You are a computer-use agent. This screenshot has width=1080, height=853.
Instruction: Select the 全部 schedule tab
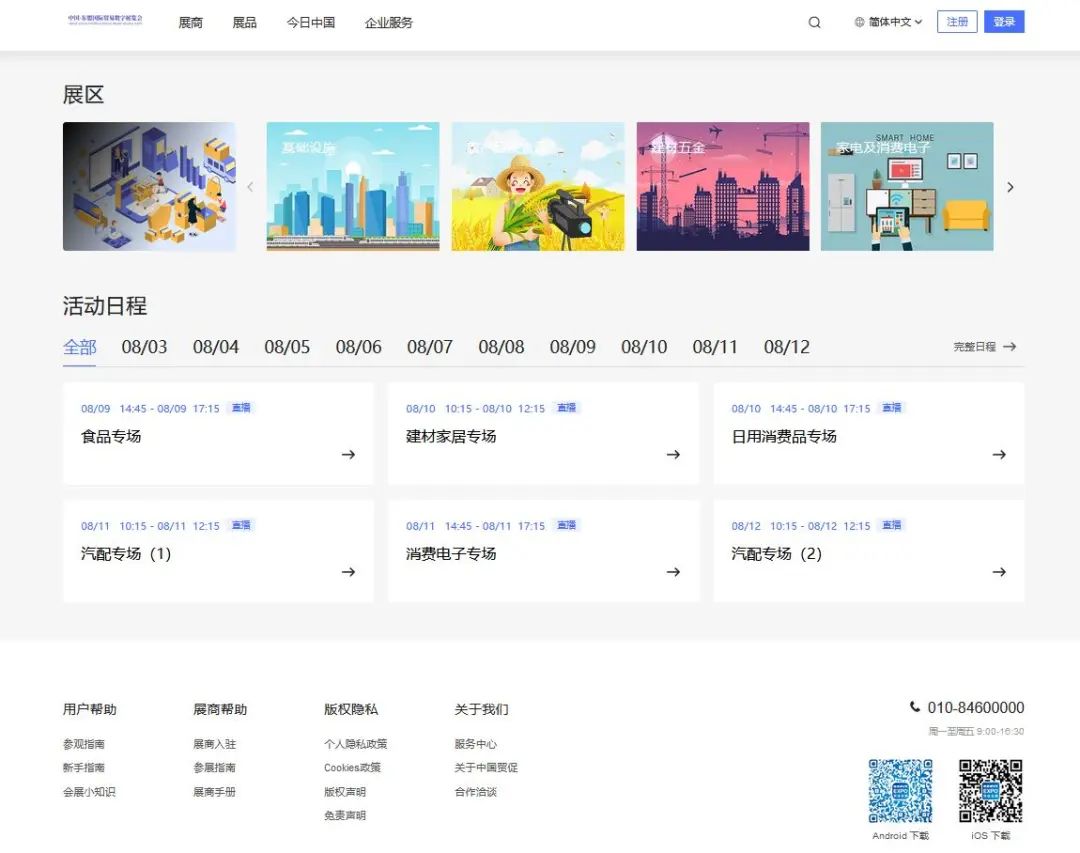[x=80, y=347]
